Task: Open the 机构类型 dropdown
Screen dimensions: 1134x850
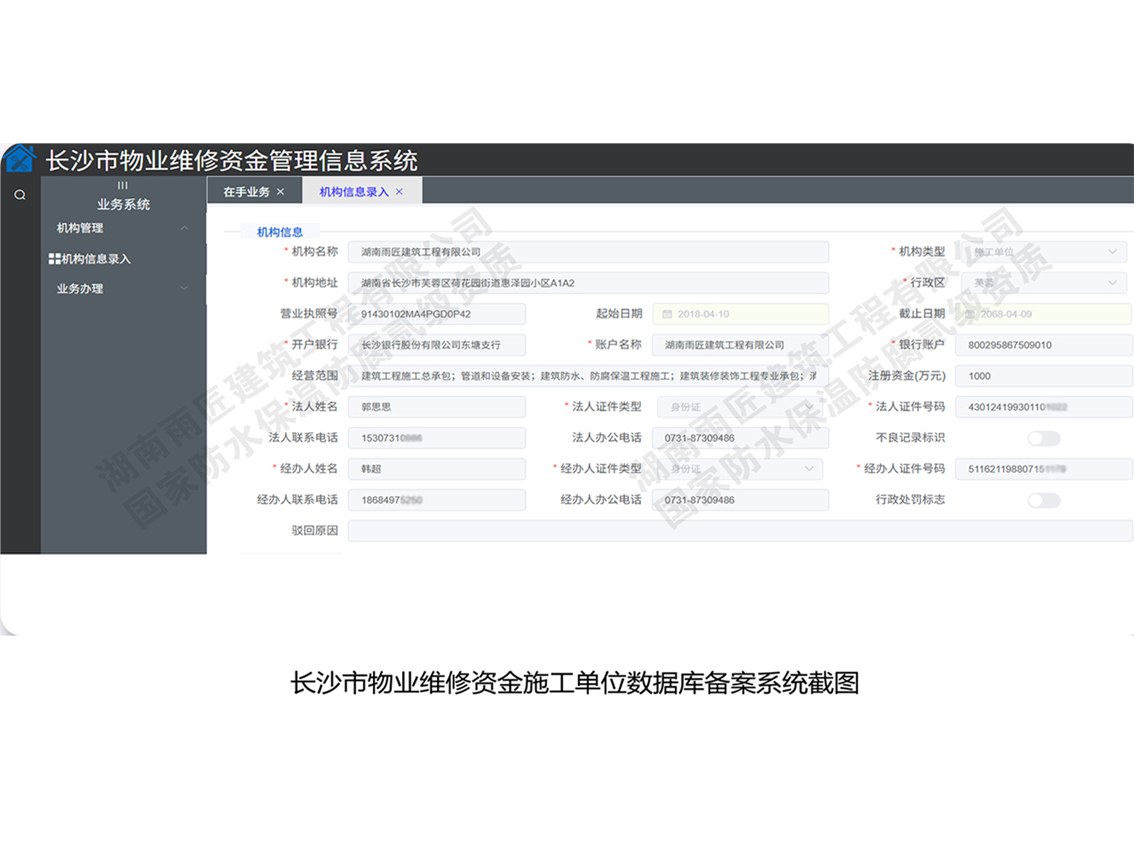Action: coord(1043,252)
